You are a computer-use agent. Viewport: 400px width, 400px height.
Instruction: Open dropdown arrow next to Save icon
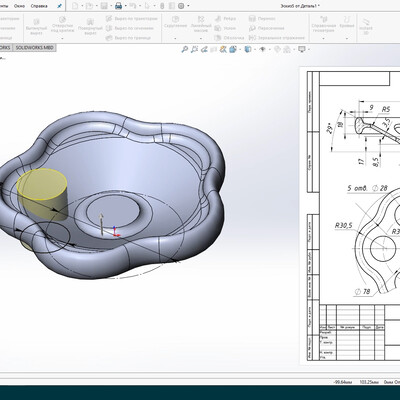(x=111, y=6)
